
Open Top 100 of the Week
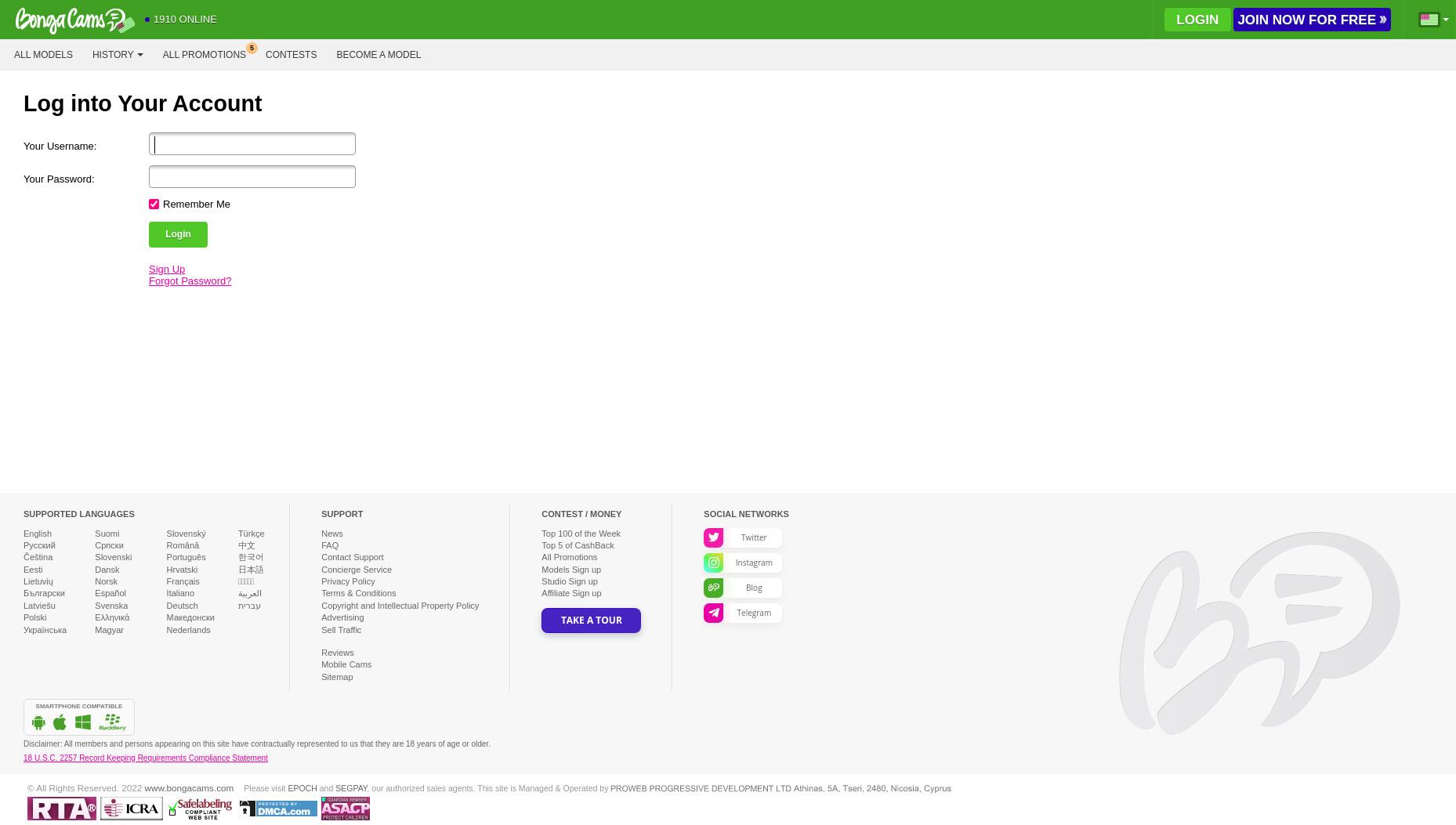[x=581, y=534]
